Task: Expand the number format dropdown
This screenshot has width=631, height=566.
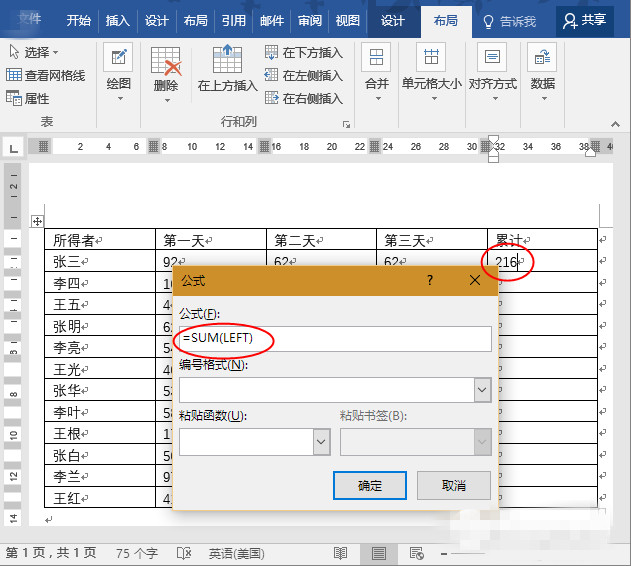Action: pyautogui.click(x=482, y=390)
